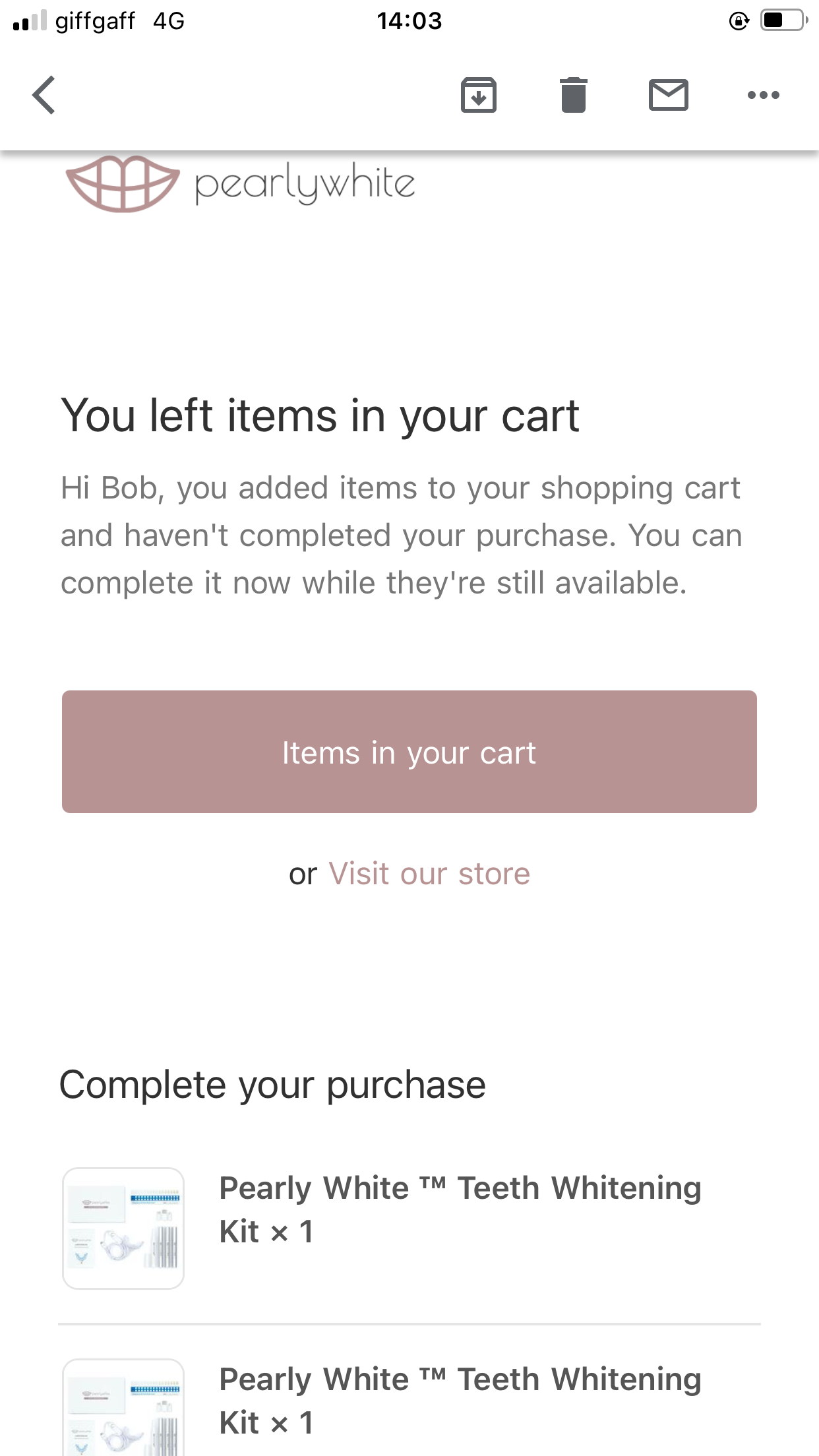Screen dimensions: 819x1456
Task: Mark email as unread envelope icon
Action: point(668,95)
